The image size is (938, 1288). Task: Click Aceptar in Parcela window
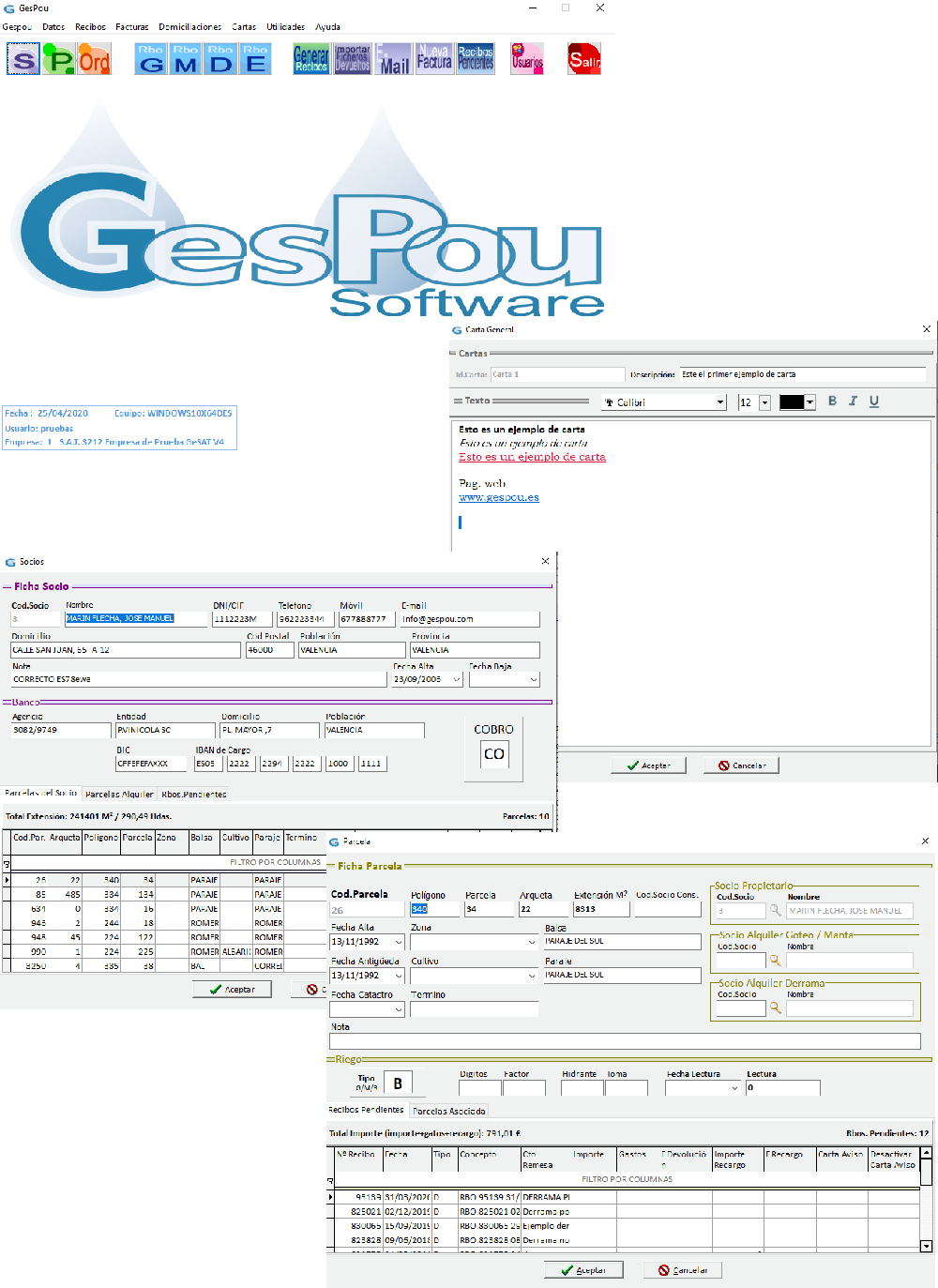(x=582, y=1270)
